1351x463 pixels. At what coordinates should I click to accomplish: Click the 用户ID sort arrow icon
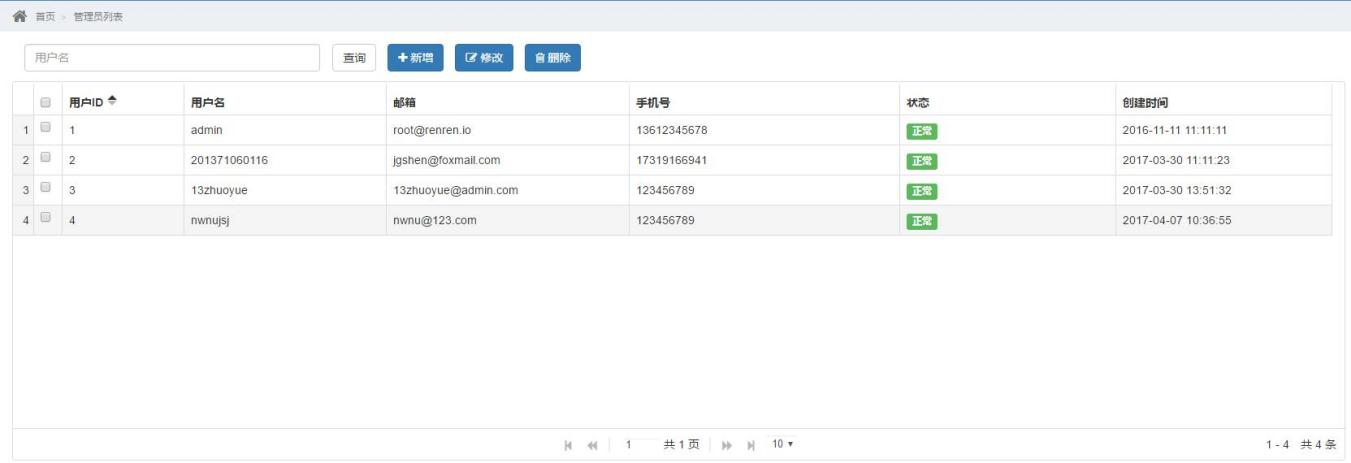coord(112,100)
